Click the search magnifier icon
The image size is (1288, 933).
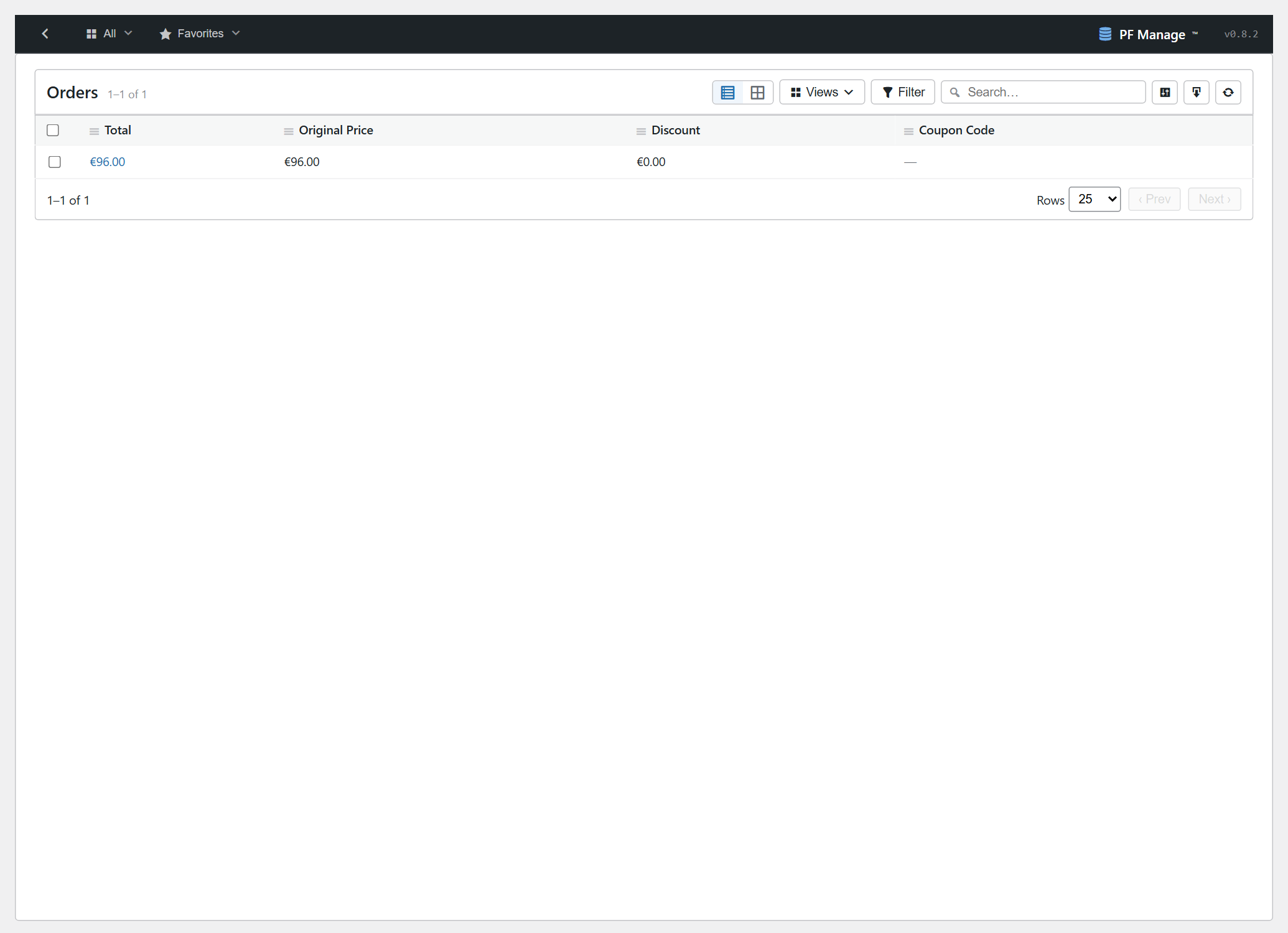coord(954,93)
